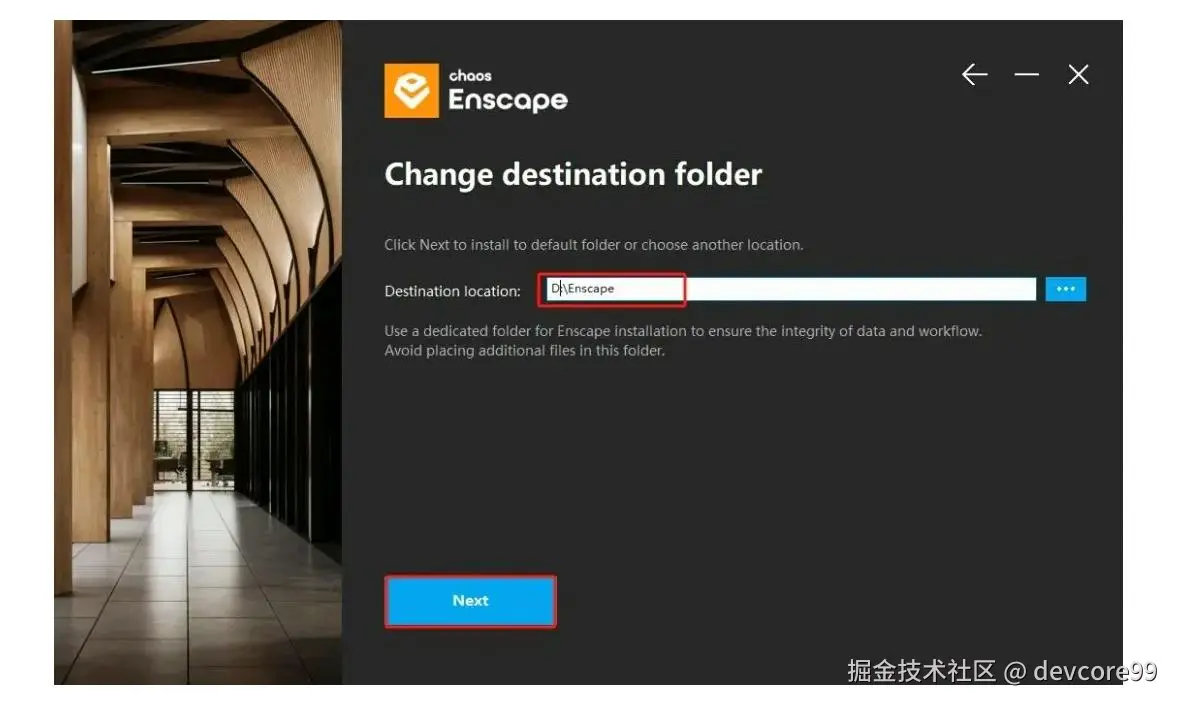Viewport: 1178px width, 706px height.
Task: Click the 'Click Next to install to default folder' text
Action: coord(594,245)
